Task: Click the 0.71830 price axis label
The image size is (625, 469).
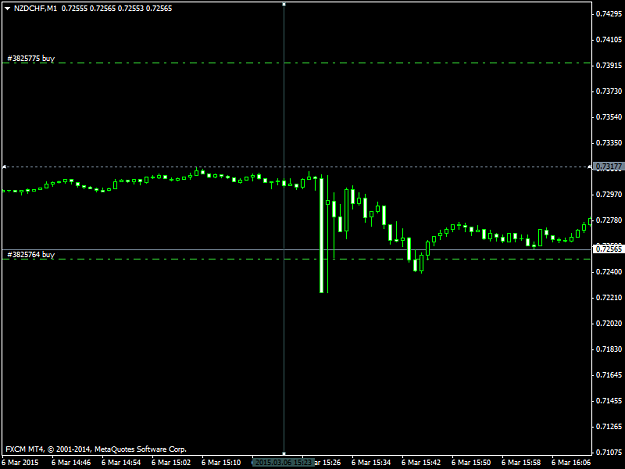Action: [609, 349]
